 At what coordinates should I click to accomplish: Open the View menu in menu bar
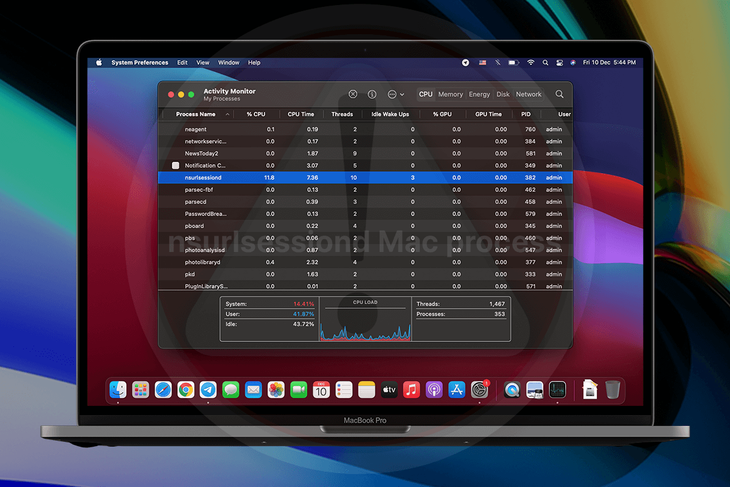point(203,62)
